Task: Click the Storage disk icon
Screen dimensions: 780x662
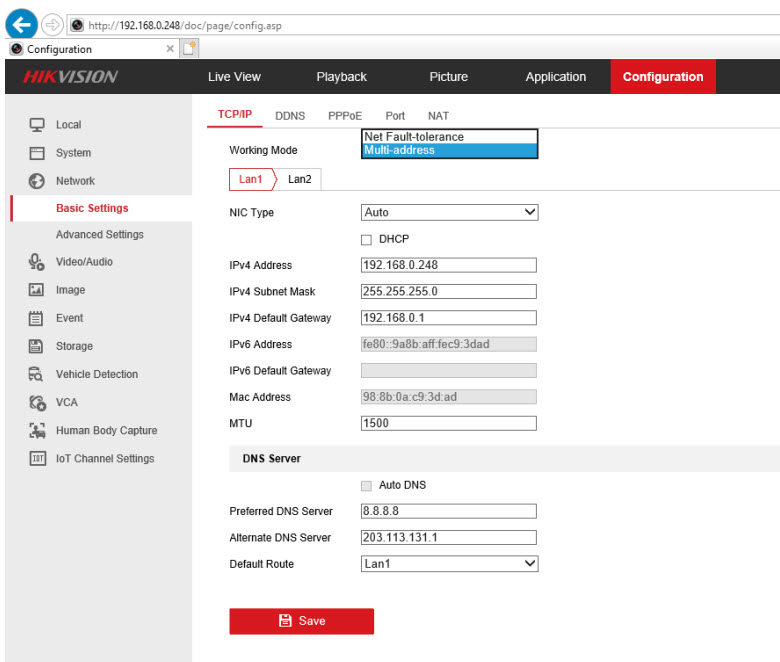Action: 37,346
